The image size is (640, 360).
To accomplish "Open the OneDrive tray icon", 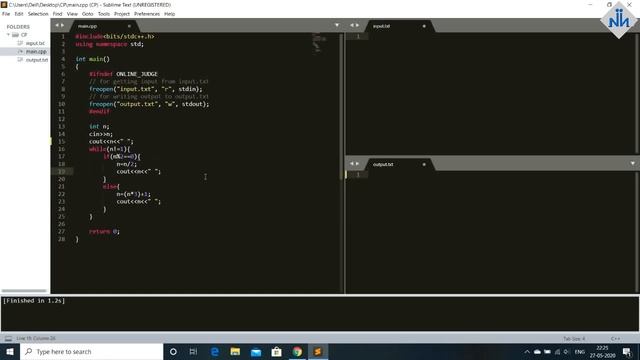I will (537, 352).
